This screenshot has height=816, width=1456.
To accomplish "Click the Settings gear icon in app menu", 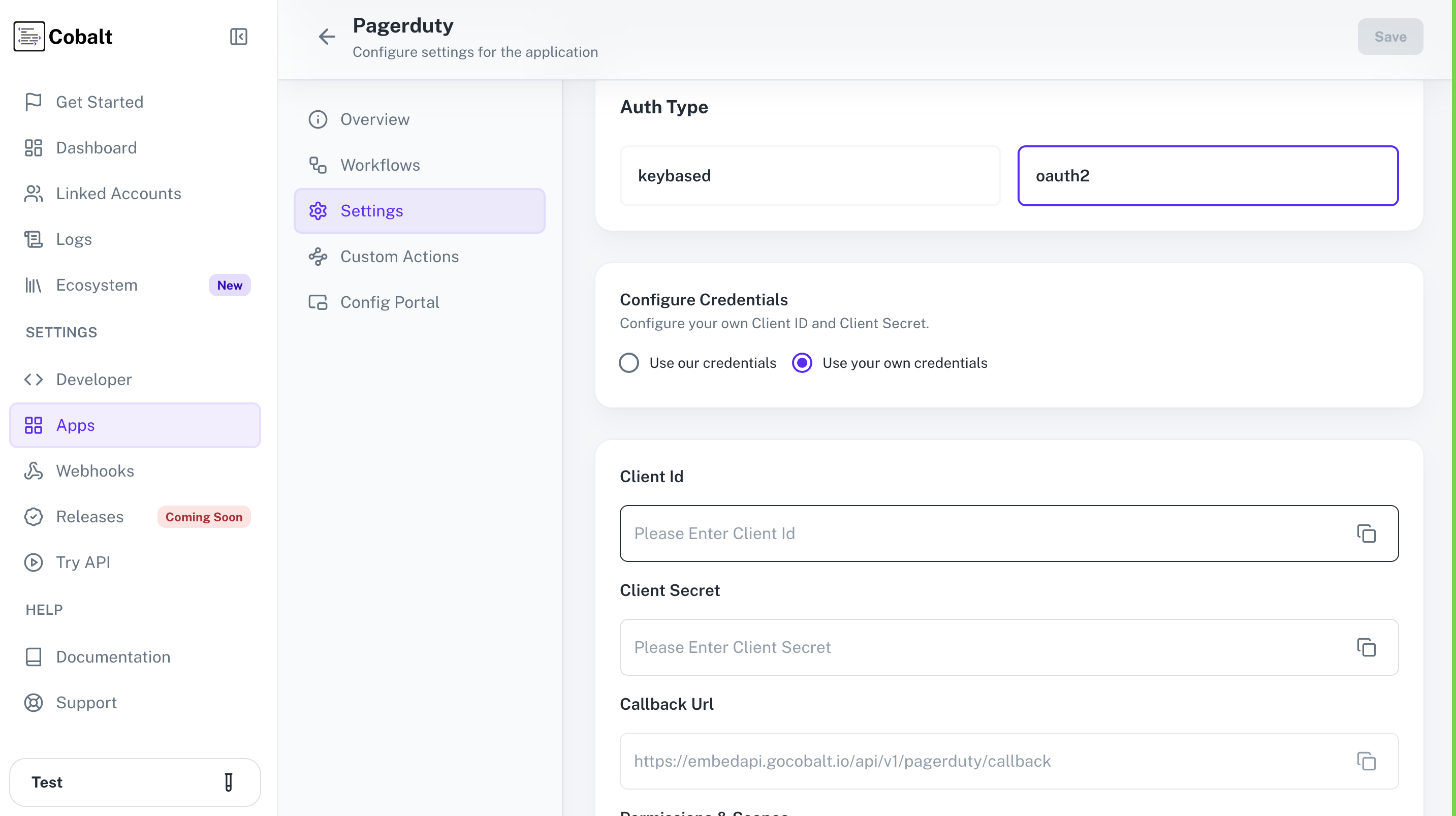I will click(318, 210).
